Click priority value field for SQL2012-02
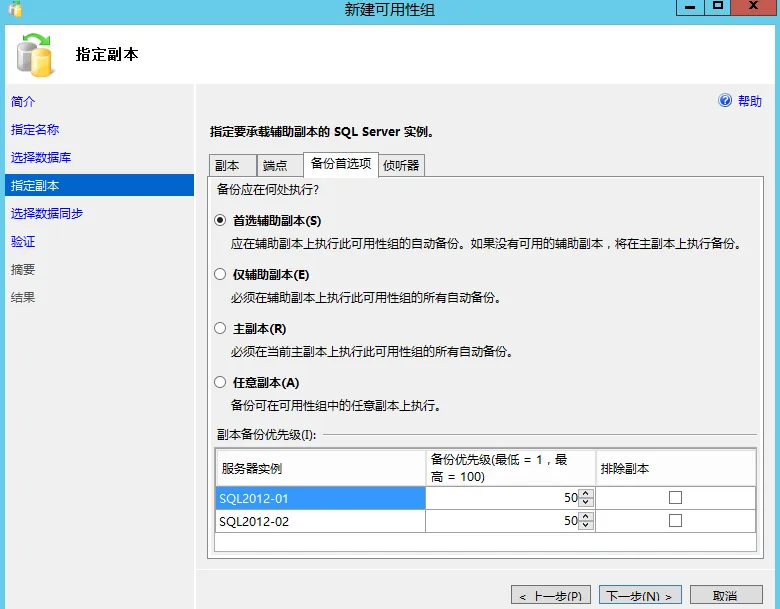This screenshot has height=609, width=780. (x=503, y=521)
